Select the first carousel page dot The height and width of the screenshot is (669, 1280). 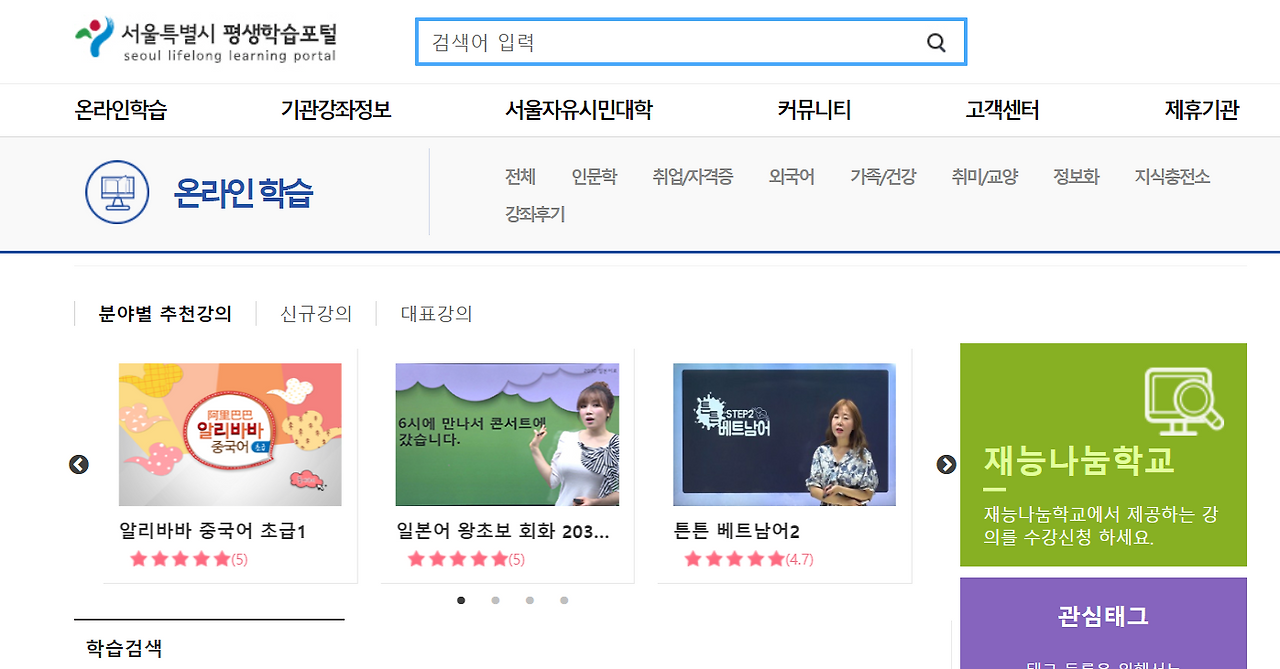click(x=461, y=600)
